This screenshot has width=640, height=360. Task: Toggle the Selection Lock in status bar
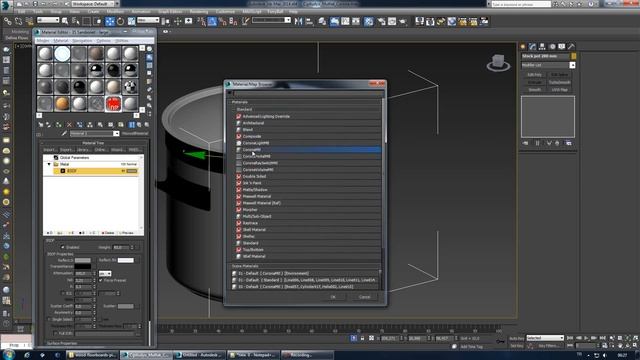362,338
